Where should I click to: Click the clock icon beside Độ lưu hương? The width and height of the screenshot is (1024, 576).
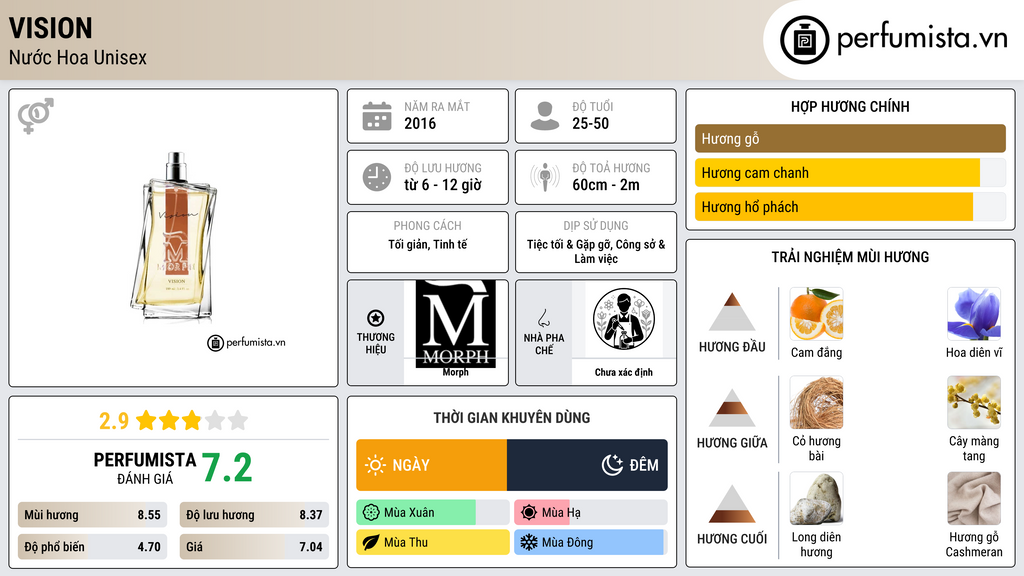[377, 177]
